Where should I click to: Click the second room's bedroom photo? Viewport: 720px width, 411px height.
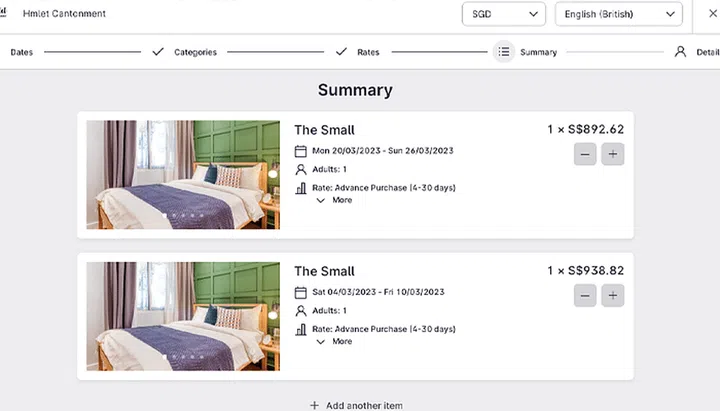coord(183,316)
